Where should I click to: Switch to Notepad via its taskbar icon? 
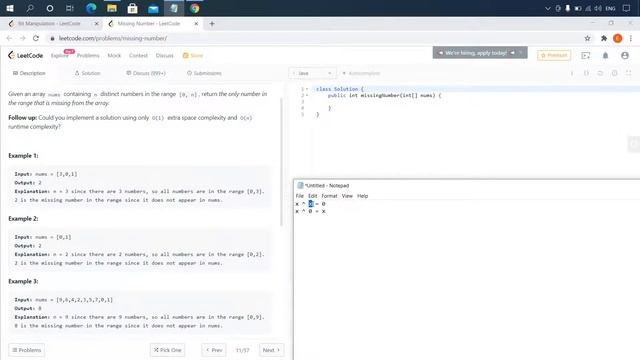(174, 8)
